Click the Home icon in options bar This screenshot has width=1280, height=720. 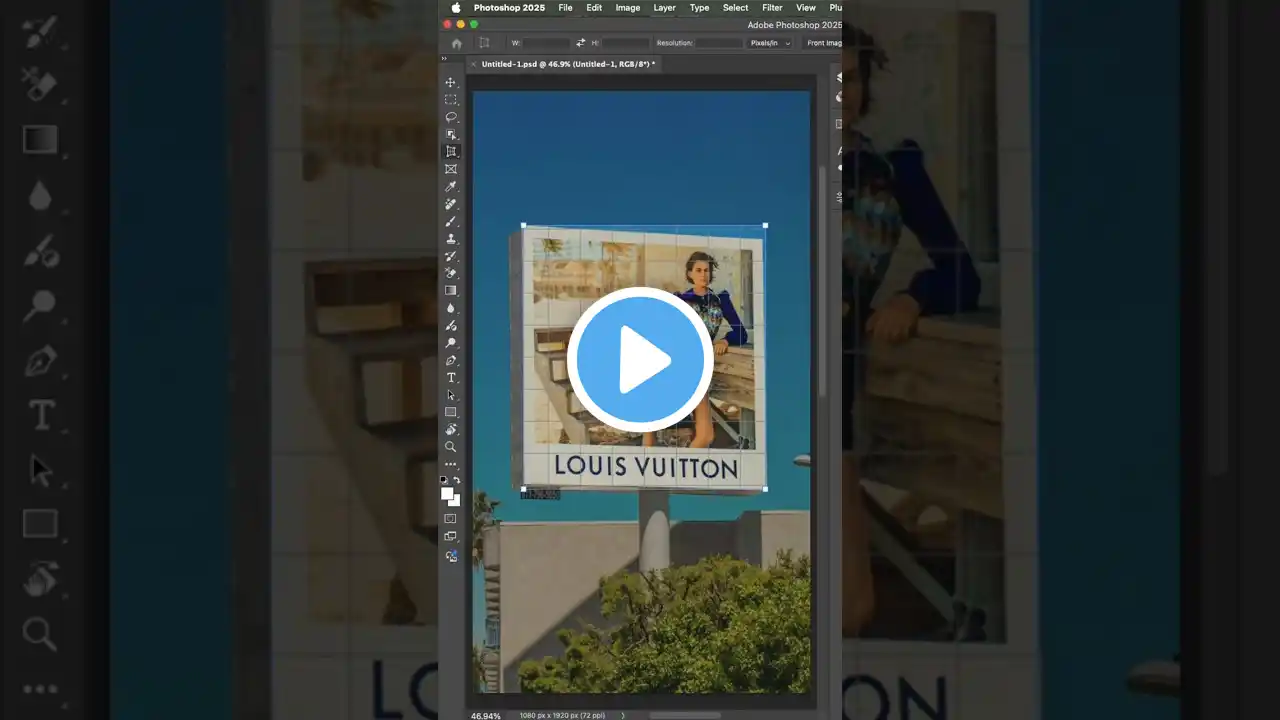(x=457, y=43)
